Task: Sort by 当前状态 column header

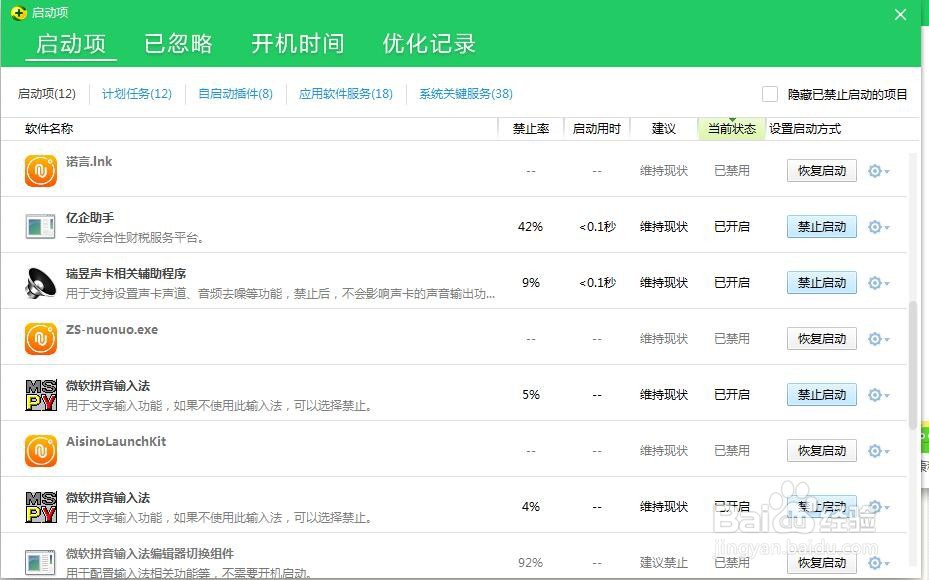Action: point(732,129)
